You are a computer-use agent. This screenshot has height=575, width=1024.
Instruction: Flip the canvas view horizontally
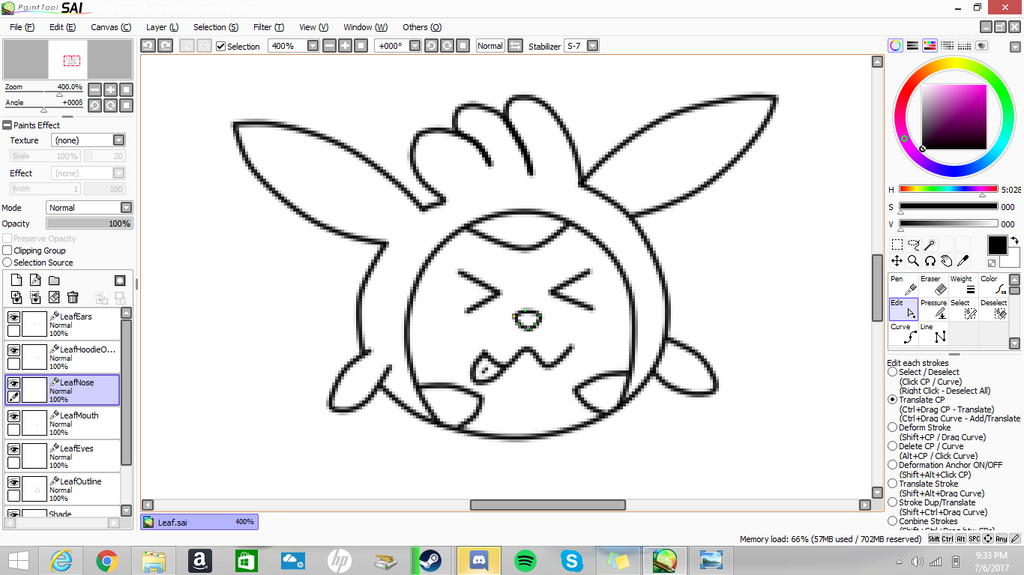[x=516, y=46]
